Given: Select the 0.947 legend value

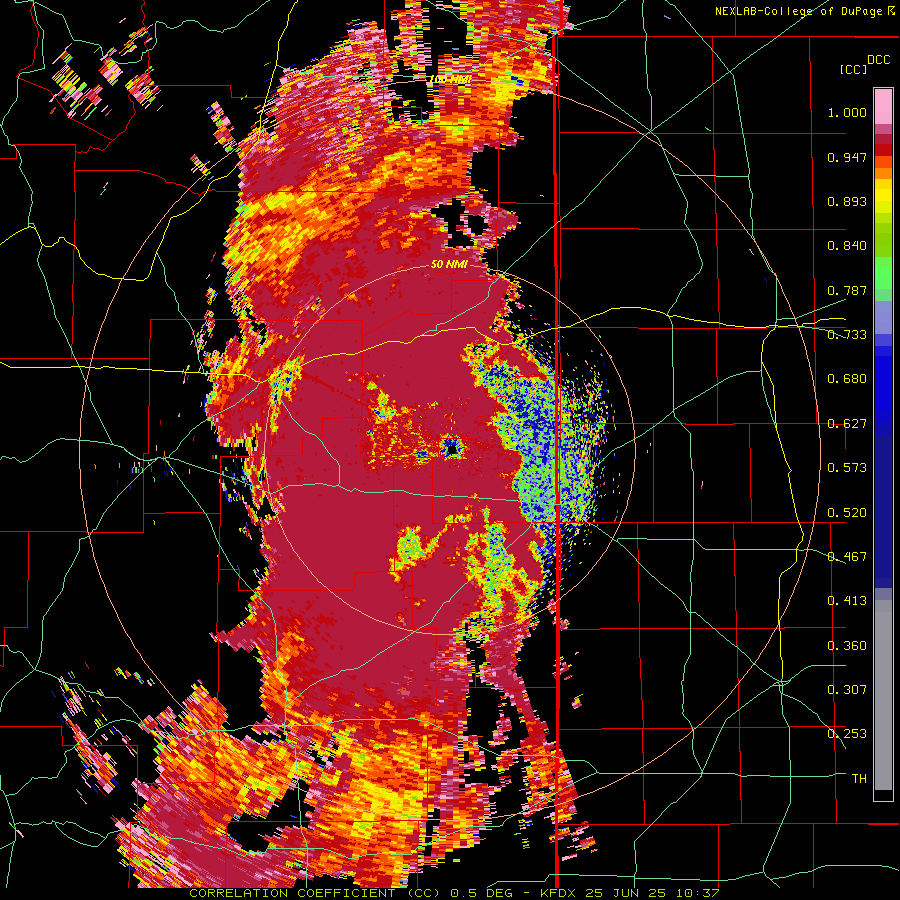Looking at the screenshot, I should [847, 157].
